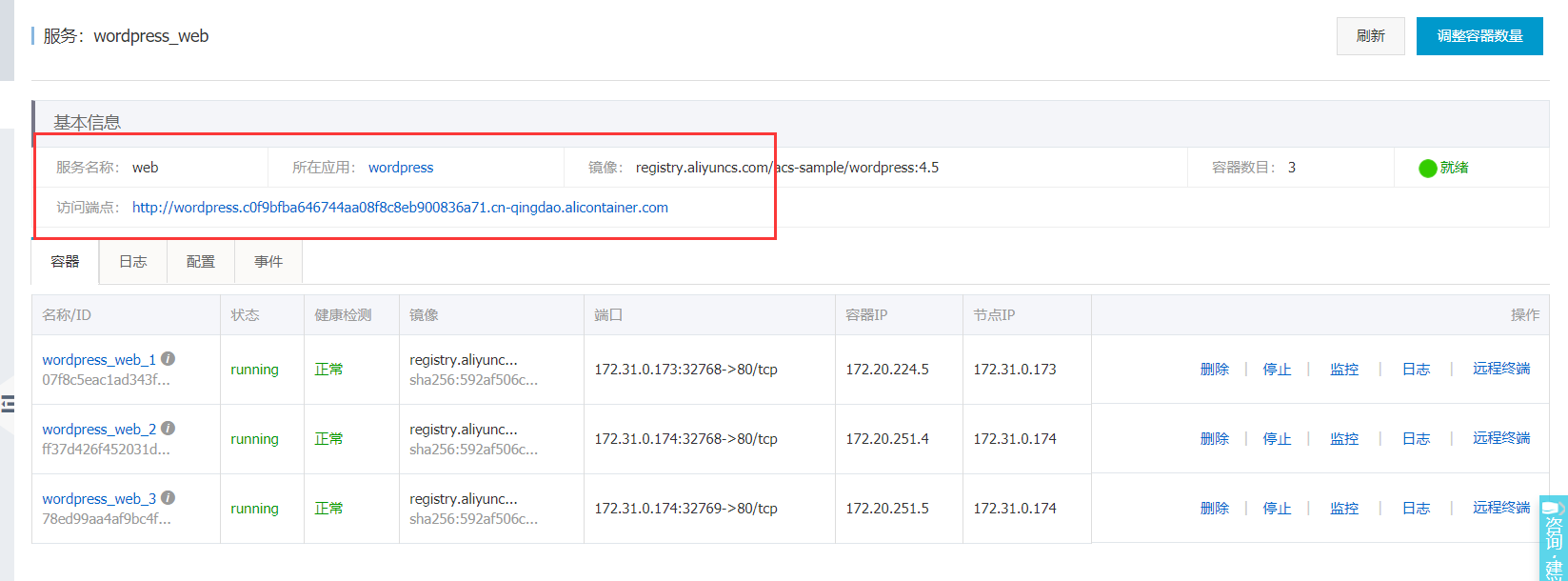Stop container wordpress_web_3 via 停止
The width and height of the screenshot is (1568, 581).
tap(1277, 509)
